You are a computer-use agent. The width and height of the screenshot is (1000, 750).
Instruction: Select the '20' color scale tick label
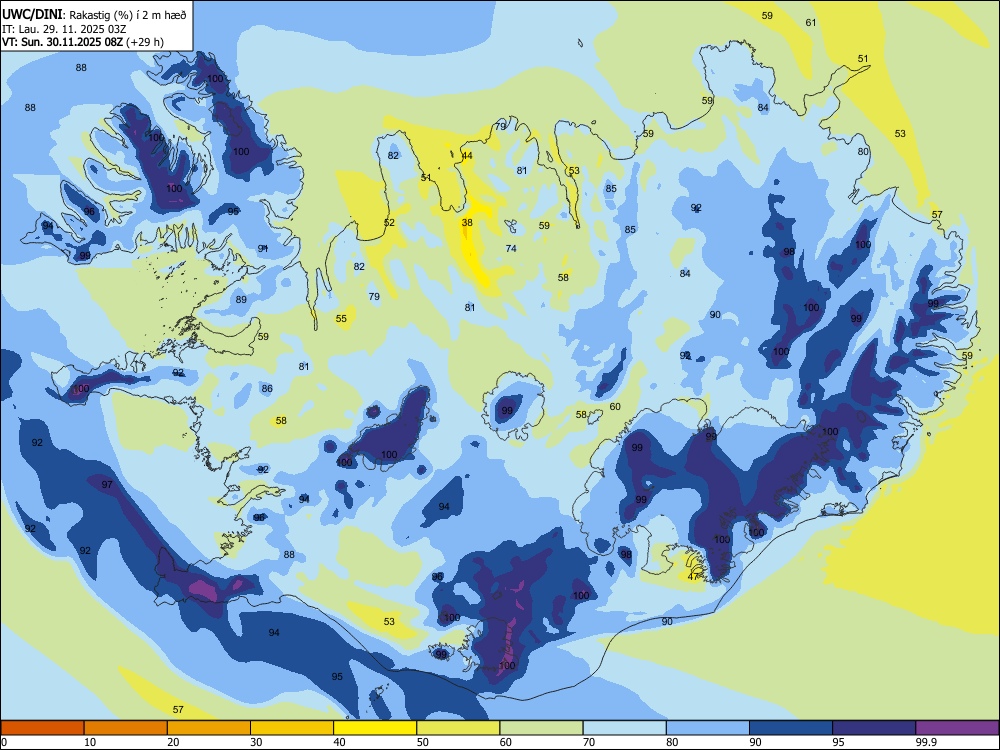click(173, 742)
